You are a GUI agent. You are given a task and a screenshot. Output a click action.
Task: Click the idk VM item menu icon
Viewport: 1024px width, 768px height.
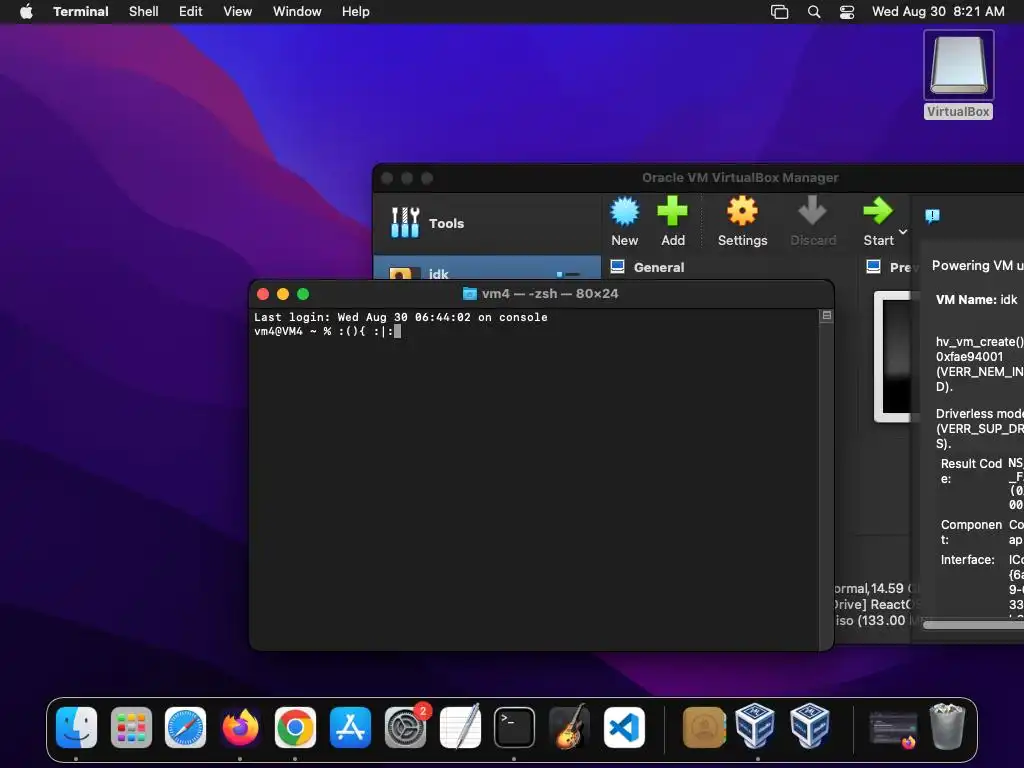568,274
